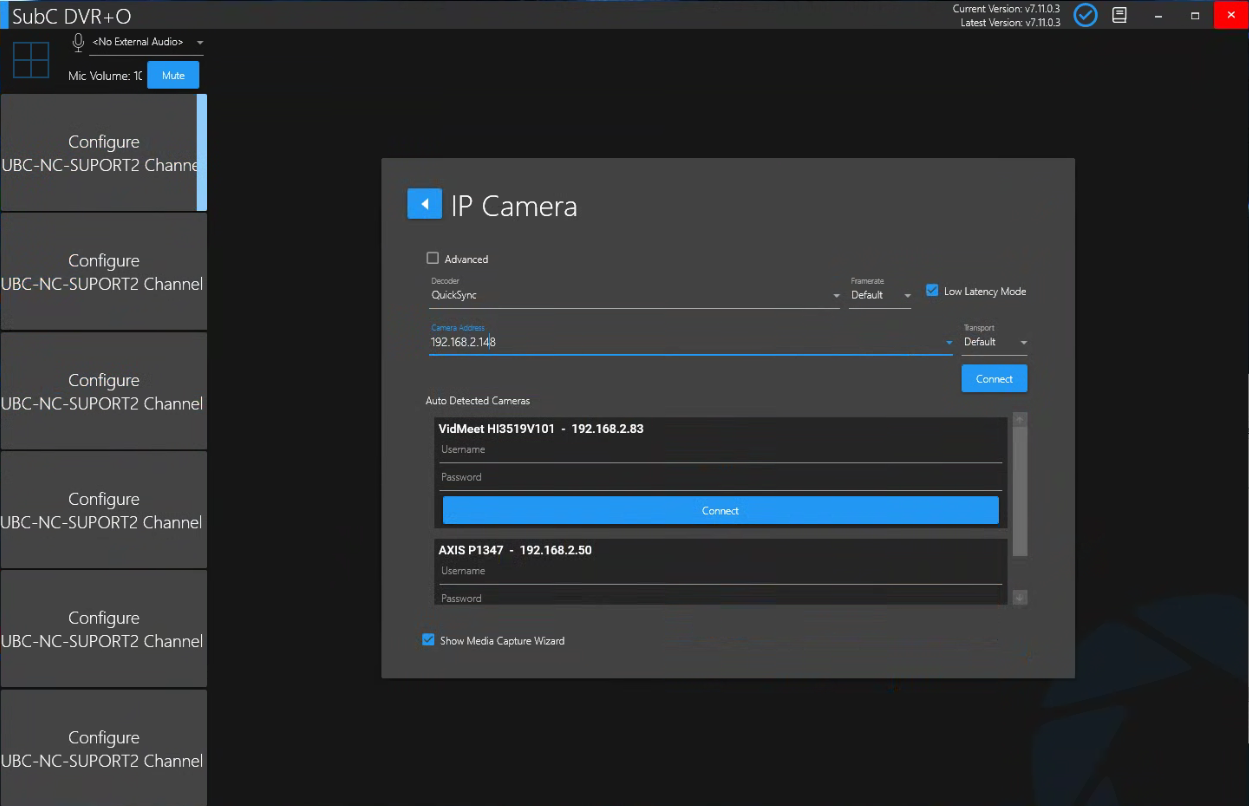Image resolution: width=1249 pixels, height=806 pixels.
Task: Select the first Configure channel tile
Action: click(x=103, y=152)
